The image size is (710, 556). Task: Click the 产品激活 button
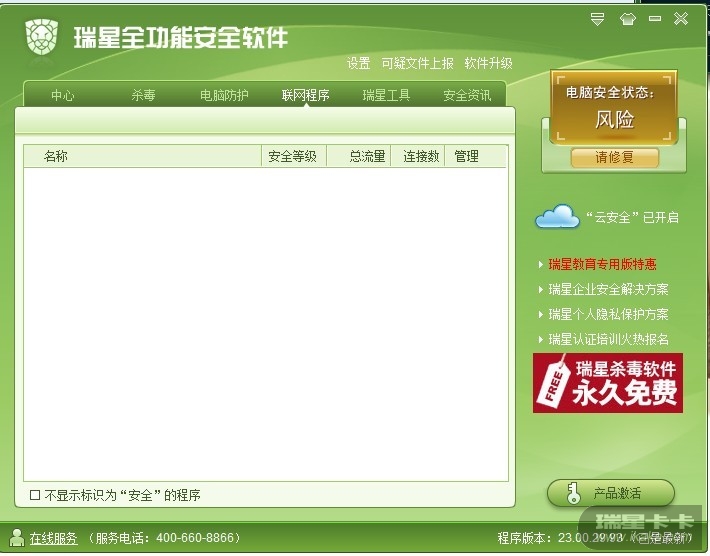point(611,493)
